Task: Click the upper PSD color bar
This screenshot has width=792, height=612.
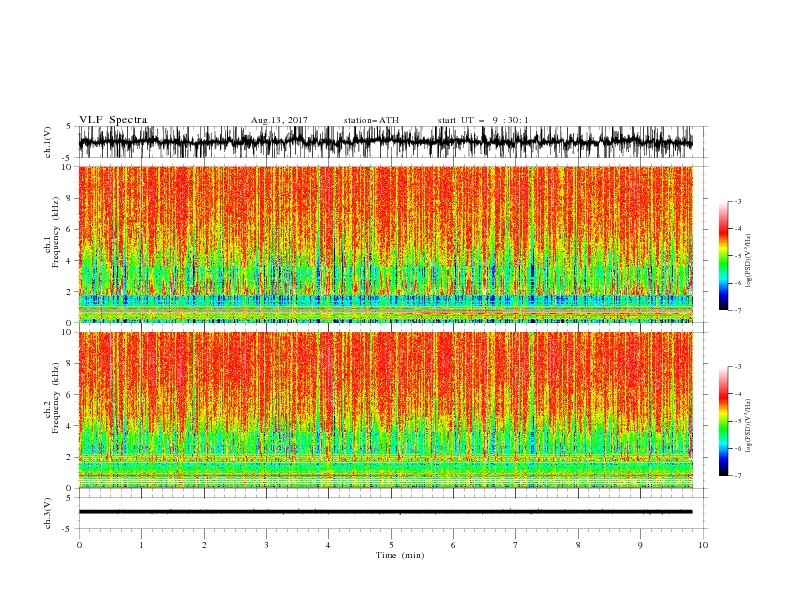Action: pos(724,256)
